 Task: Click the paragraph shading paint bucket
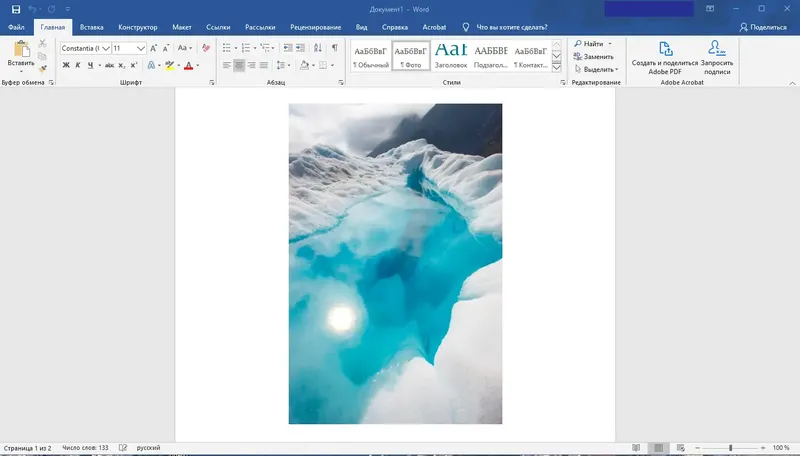click(x=304, y=65)
